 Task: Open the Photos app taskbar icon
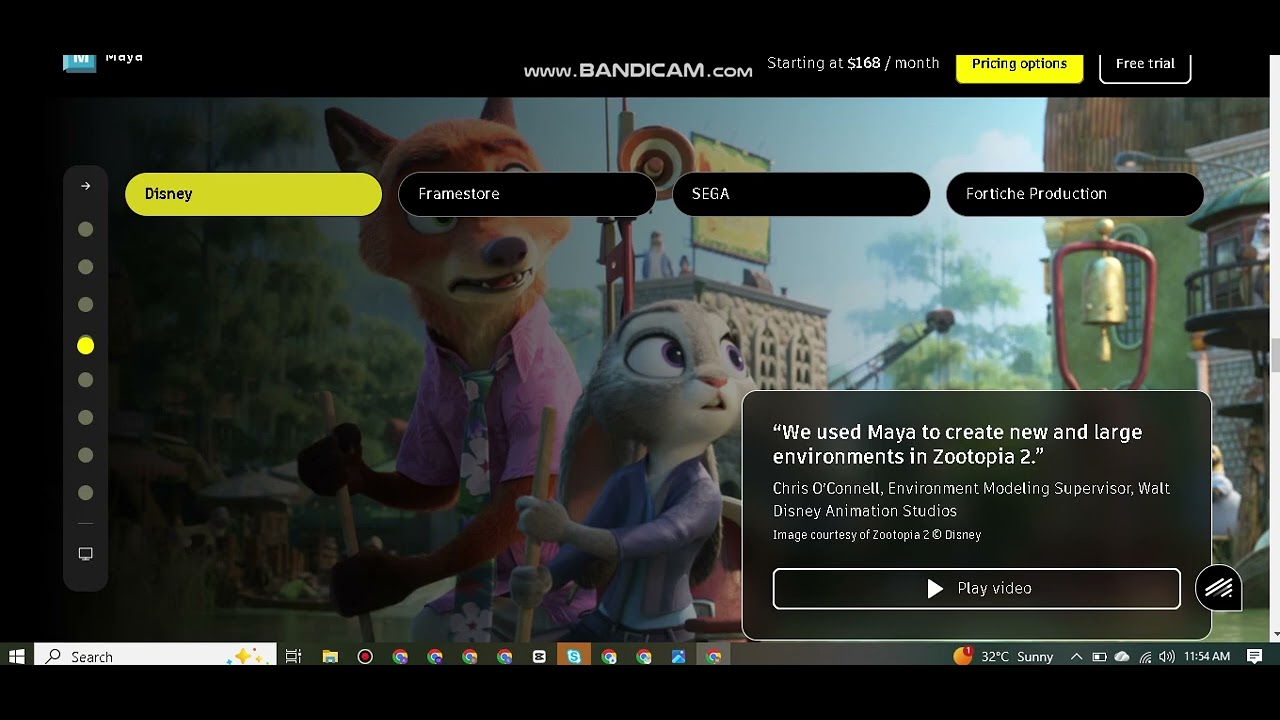[679, 656]
